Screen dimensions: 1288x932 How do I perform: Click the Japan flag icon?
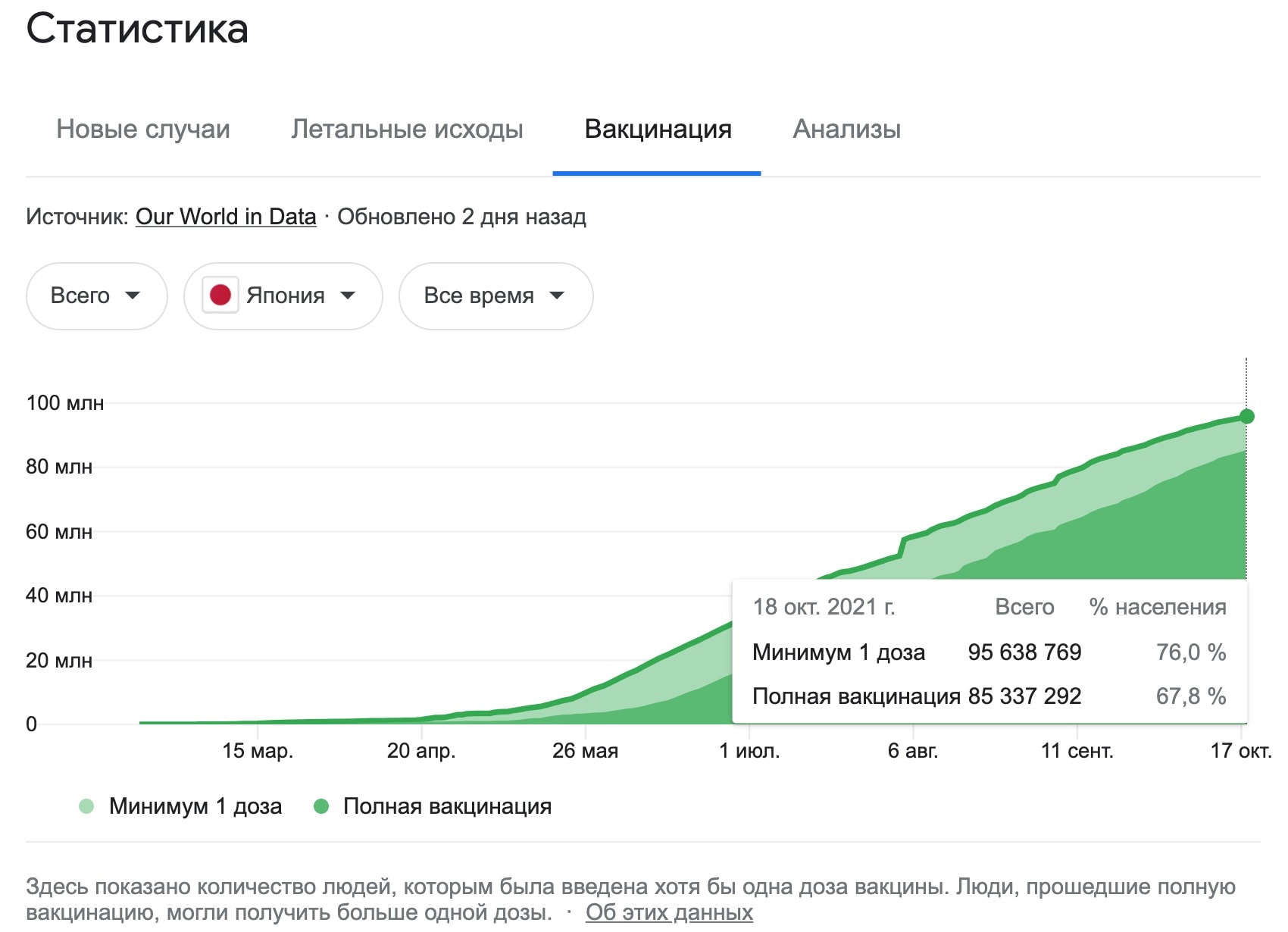tap(220, 296)
